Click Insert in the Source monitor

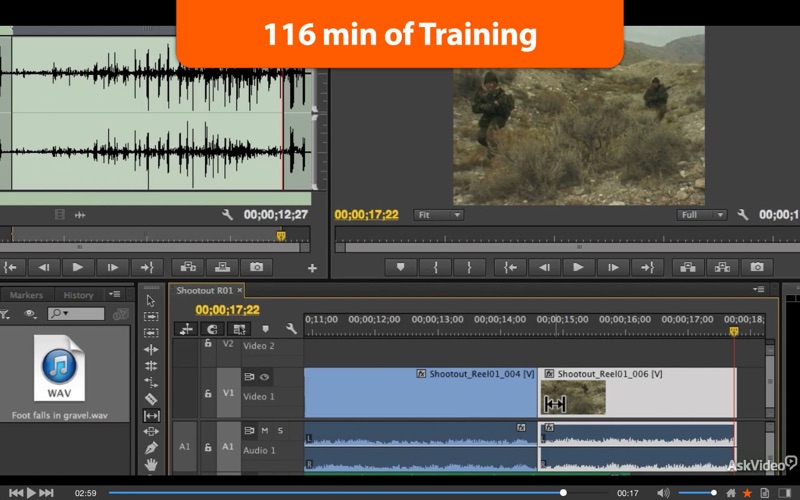coord(188,267)
